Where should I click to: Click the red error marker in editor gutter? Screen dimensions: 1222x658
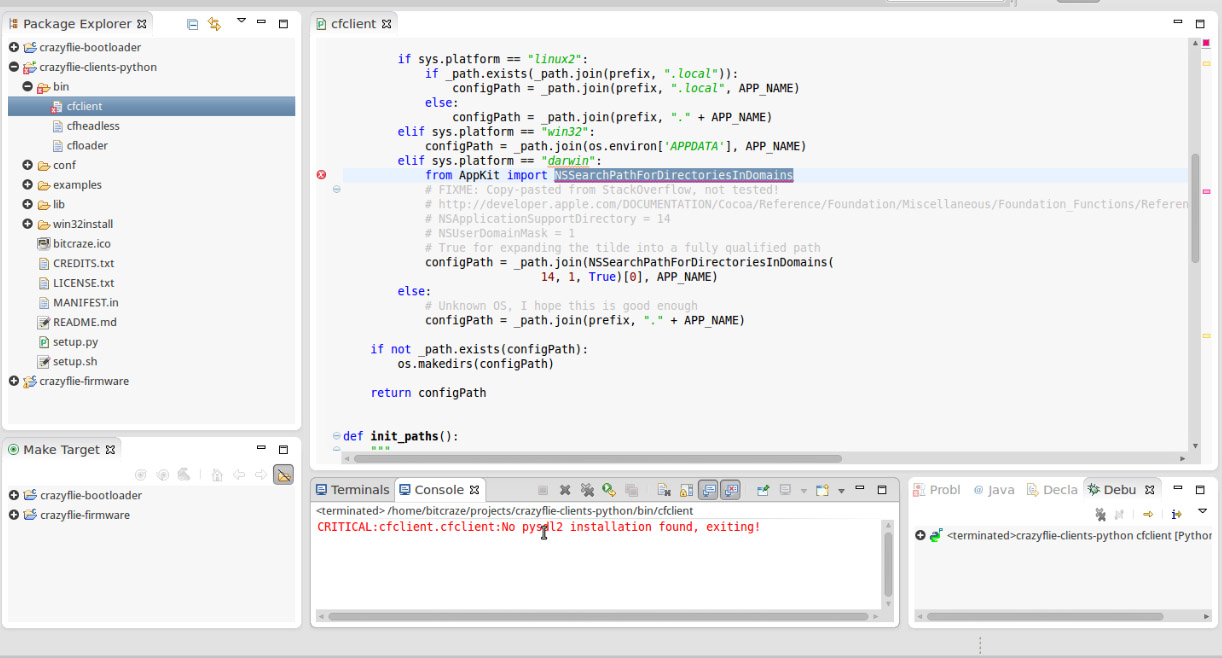tap(321, 175)
